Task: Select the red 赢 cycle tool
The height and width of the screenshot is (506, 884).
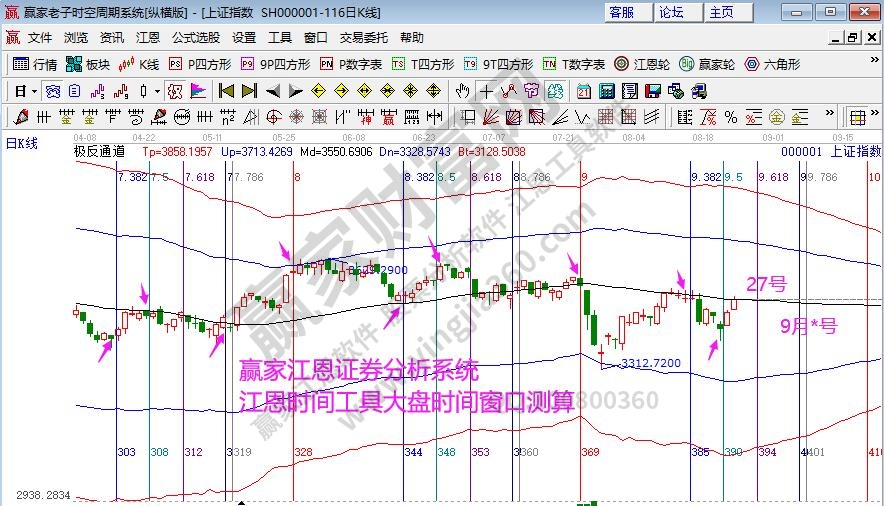Action: tap(388, 117)
